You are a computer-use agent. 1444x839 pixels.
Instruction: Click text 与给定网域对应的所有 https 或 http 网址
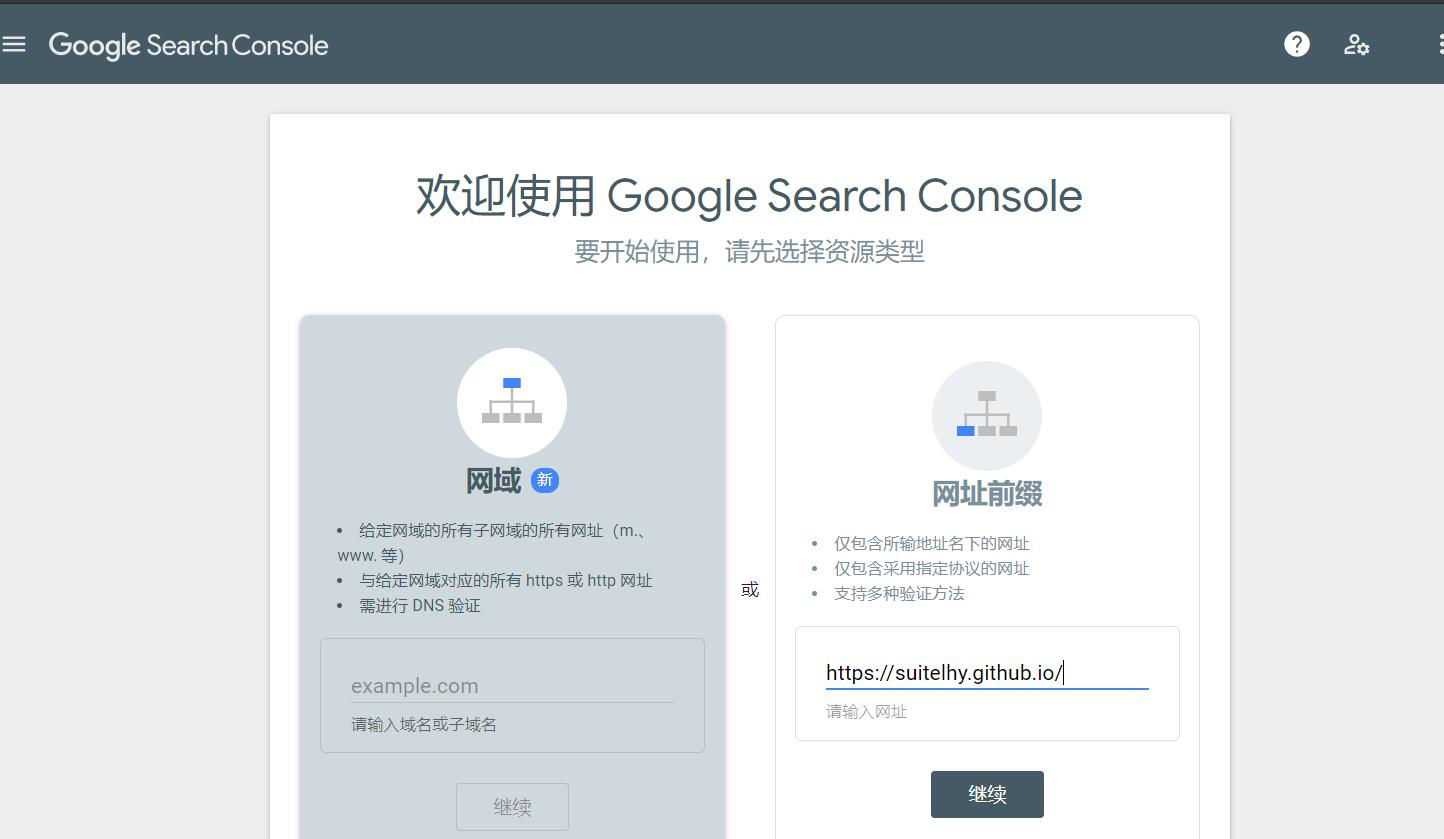coord(506,580)
